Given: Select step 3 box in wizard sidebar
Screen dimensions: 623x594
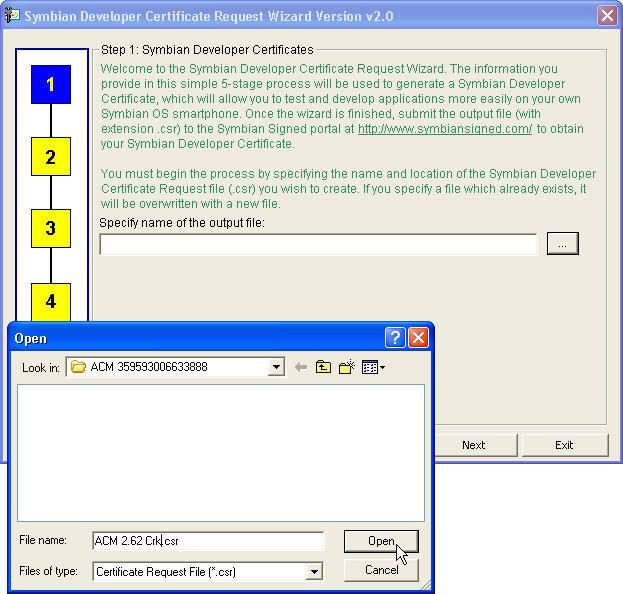Looking at the screenshot, I should click(x=50, y=228).
